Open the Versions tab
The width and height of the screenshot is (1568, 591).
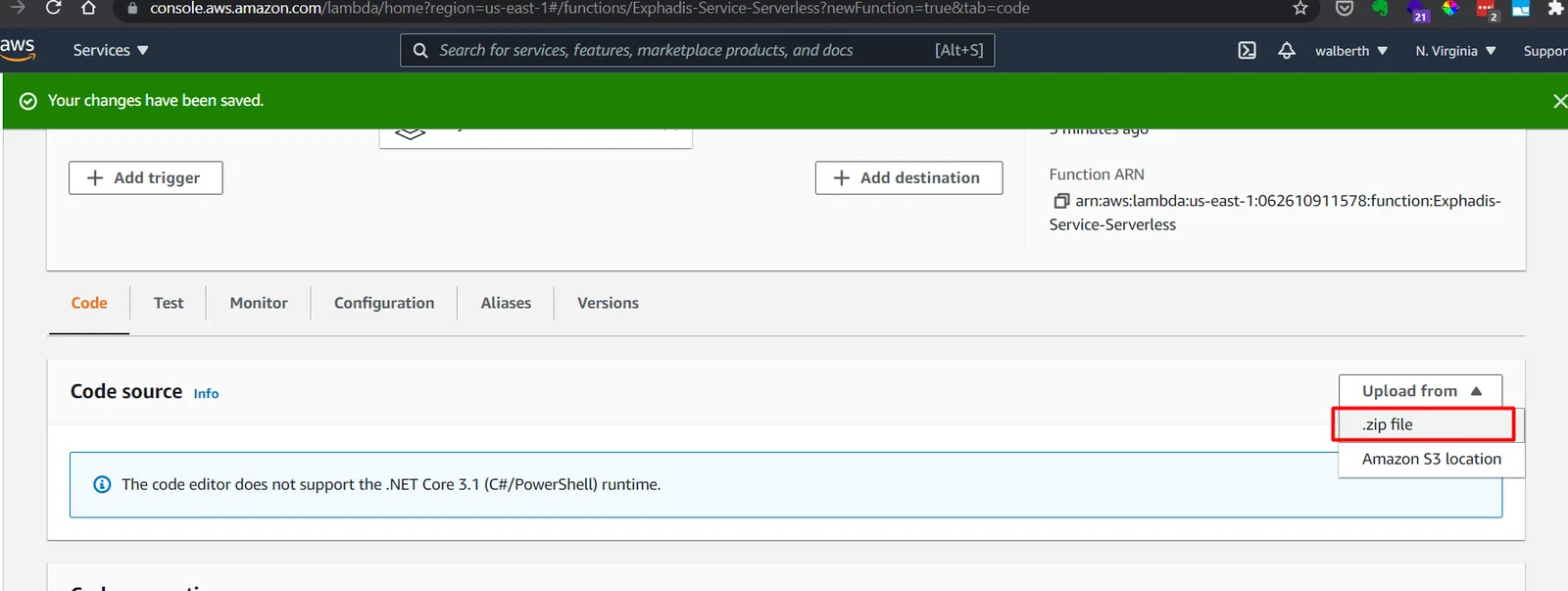608,303
